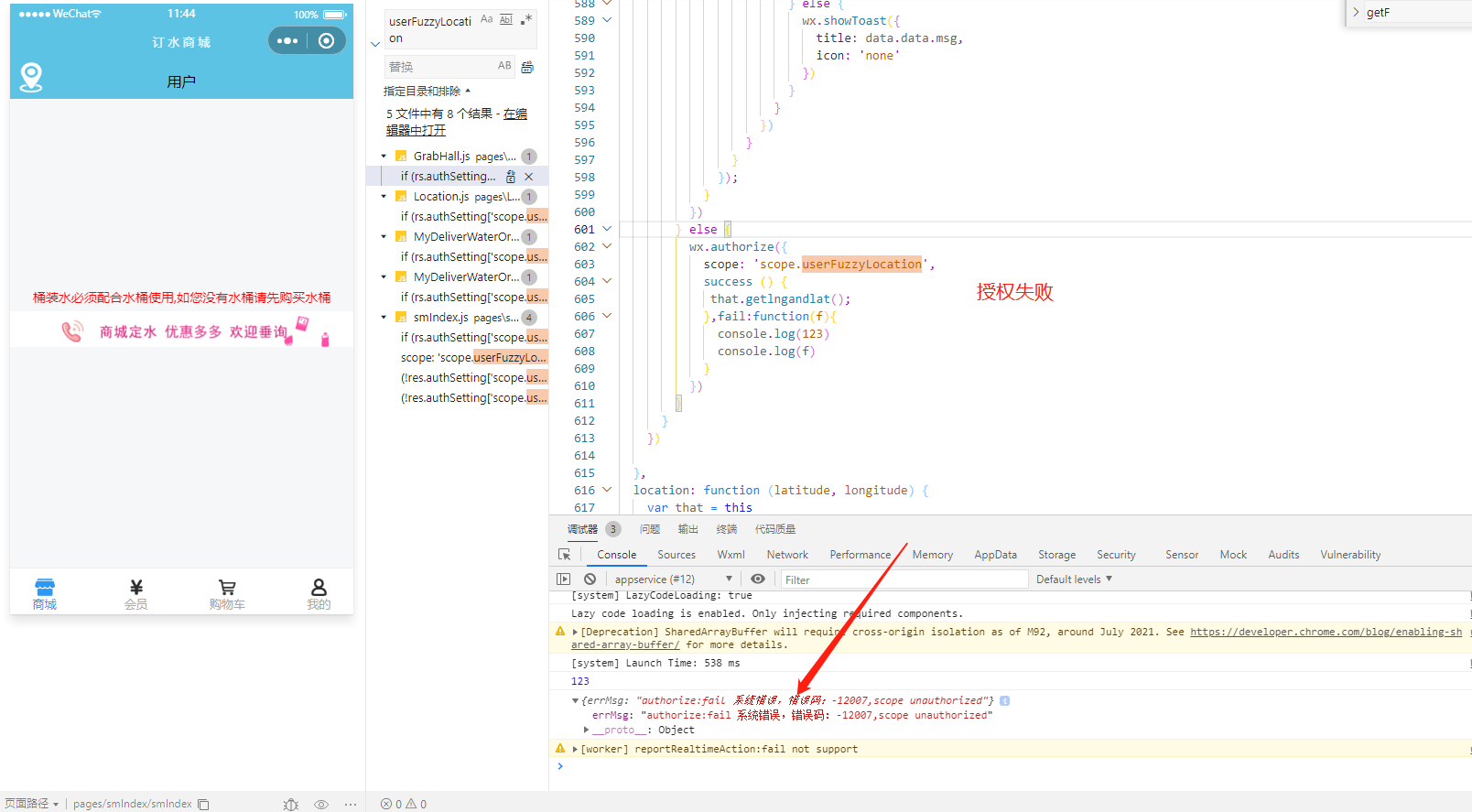Click the bug debug icon in status bar
Screen dimensions: 1472x812
tap(291, 805)
